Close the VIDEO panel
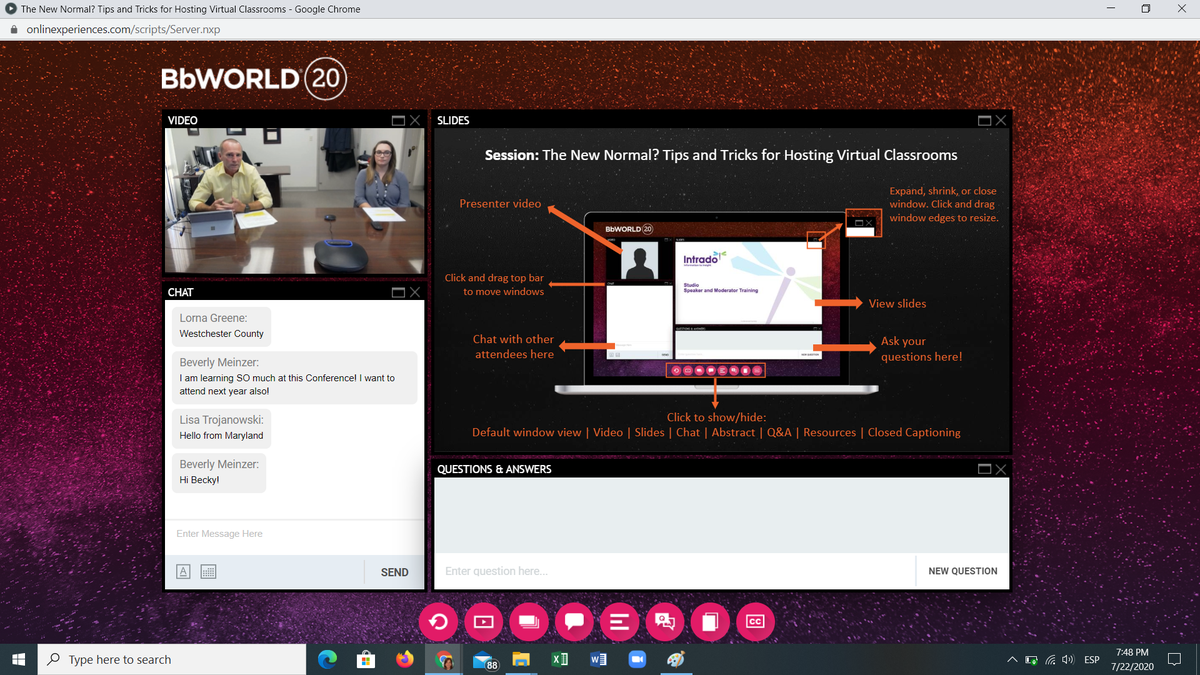1200x675 pixels. tap(414, 120)
